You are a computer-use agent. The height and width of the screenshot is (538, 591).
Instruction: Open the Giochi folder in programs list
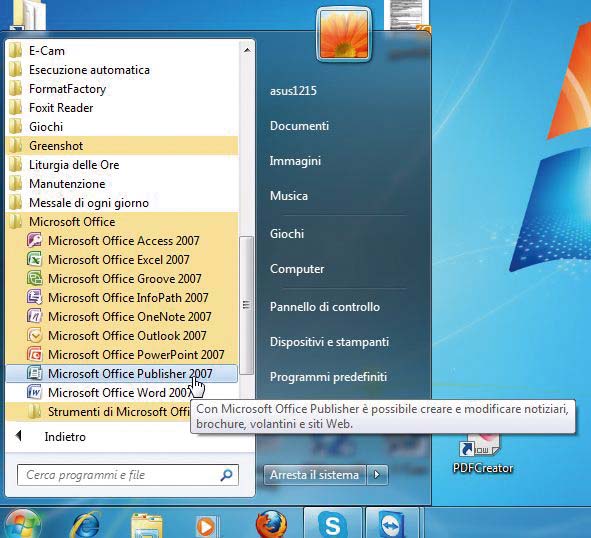coord(122,127)
